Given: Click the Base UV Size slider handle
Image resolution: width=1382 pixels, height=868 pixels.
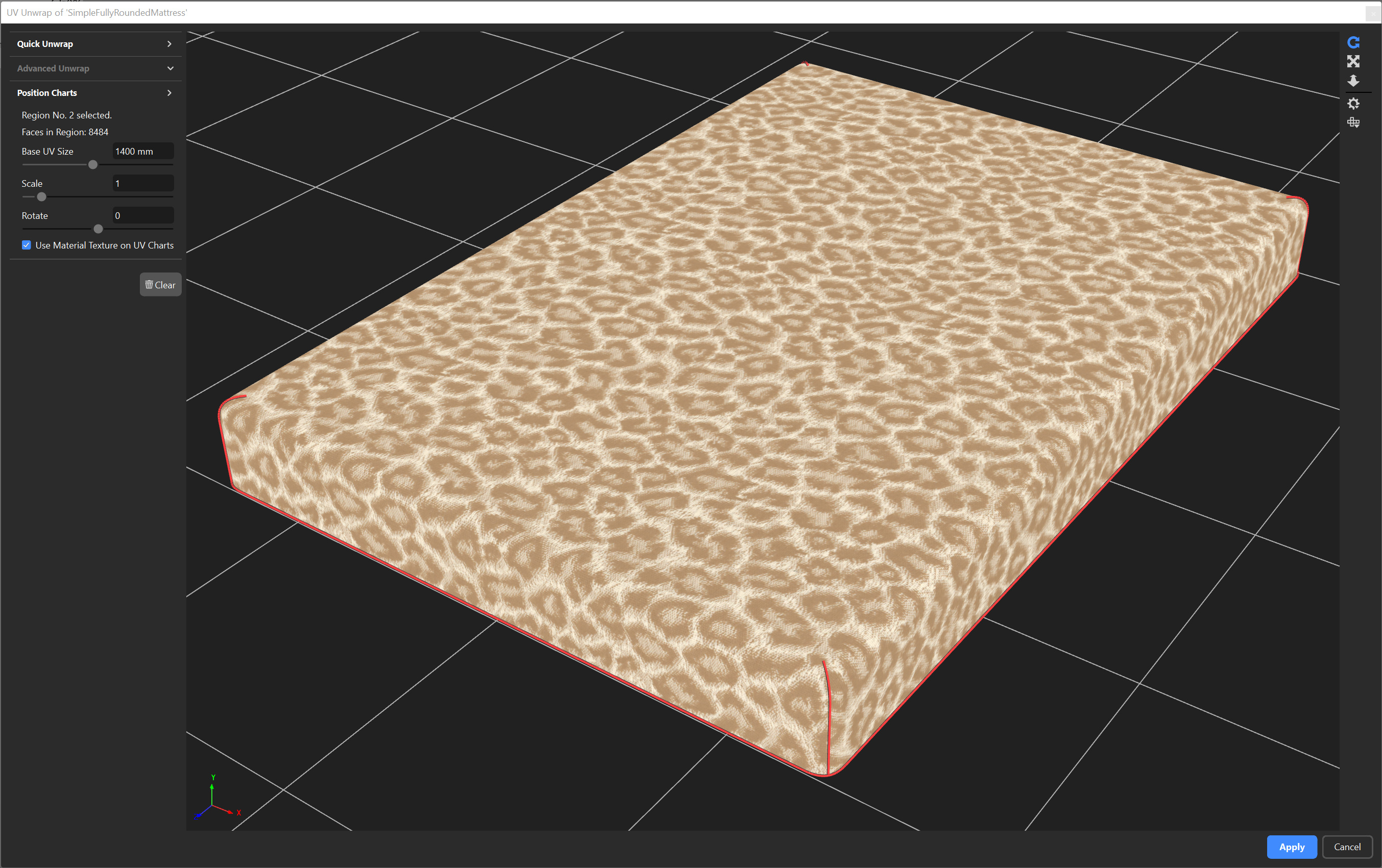Looking at the screenshot, I should 93,165.
